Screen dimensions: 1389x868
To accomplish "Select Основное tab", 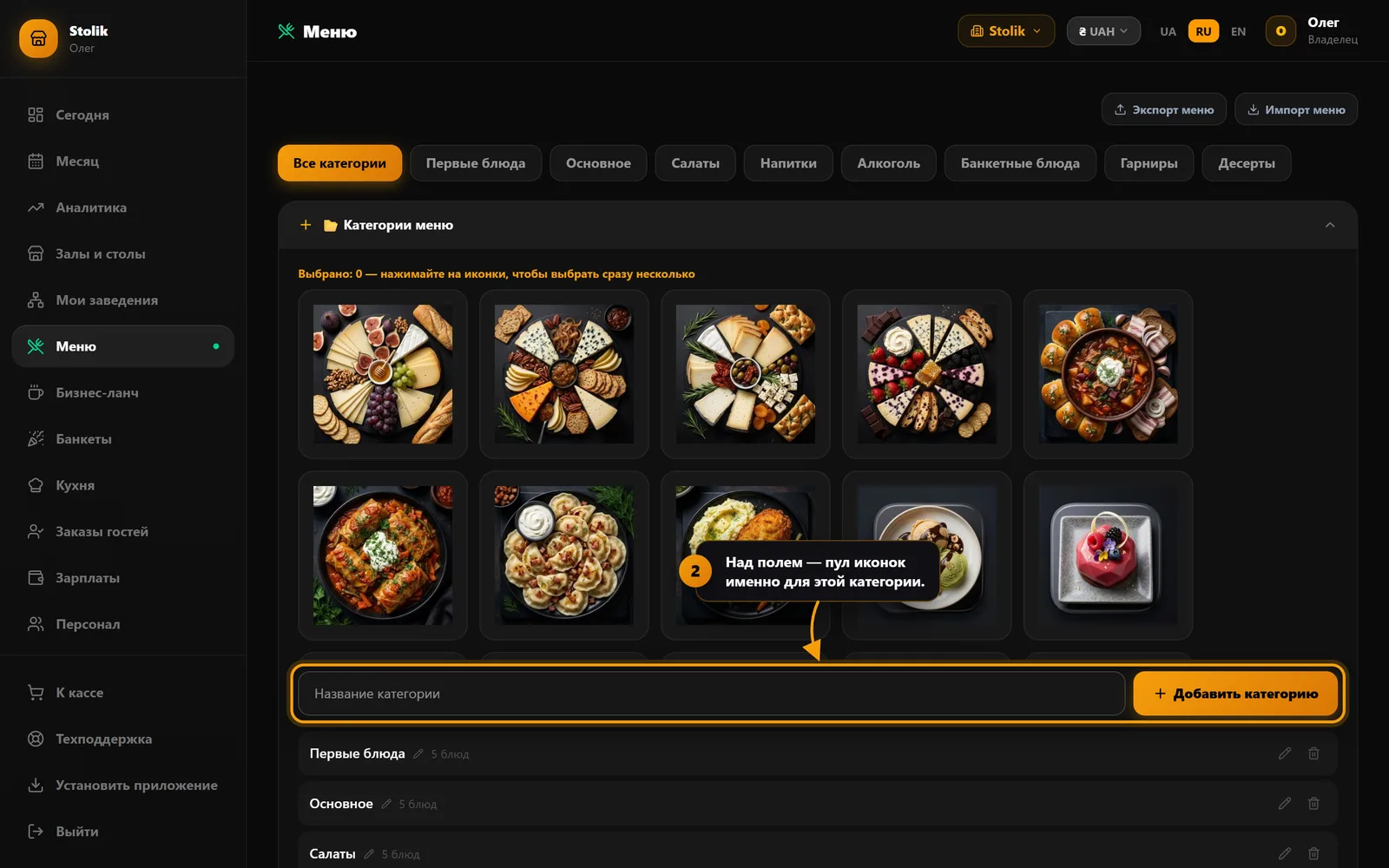I will click(x=598, y=163).
